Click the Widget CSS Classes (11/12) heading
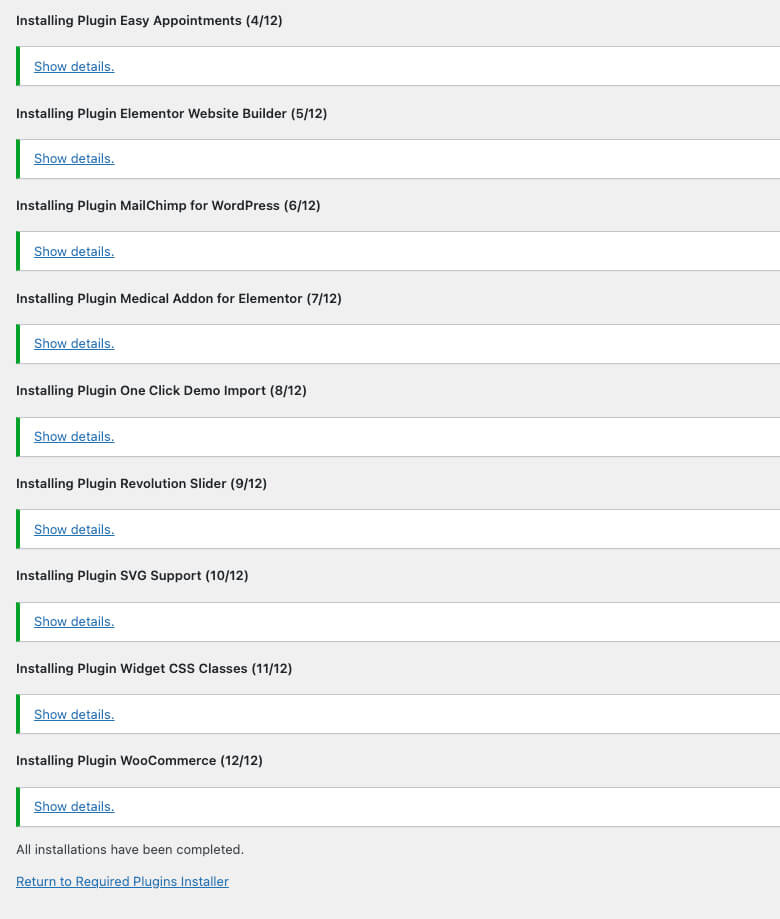 154,668
